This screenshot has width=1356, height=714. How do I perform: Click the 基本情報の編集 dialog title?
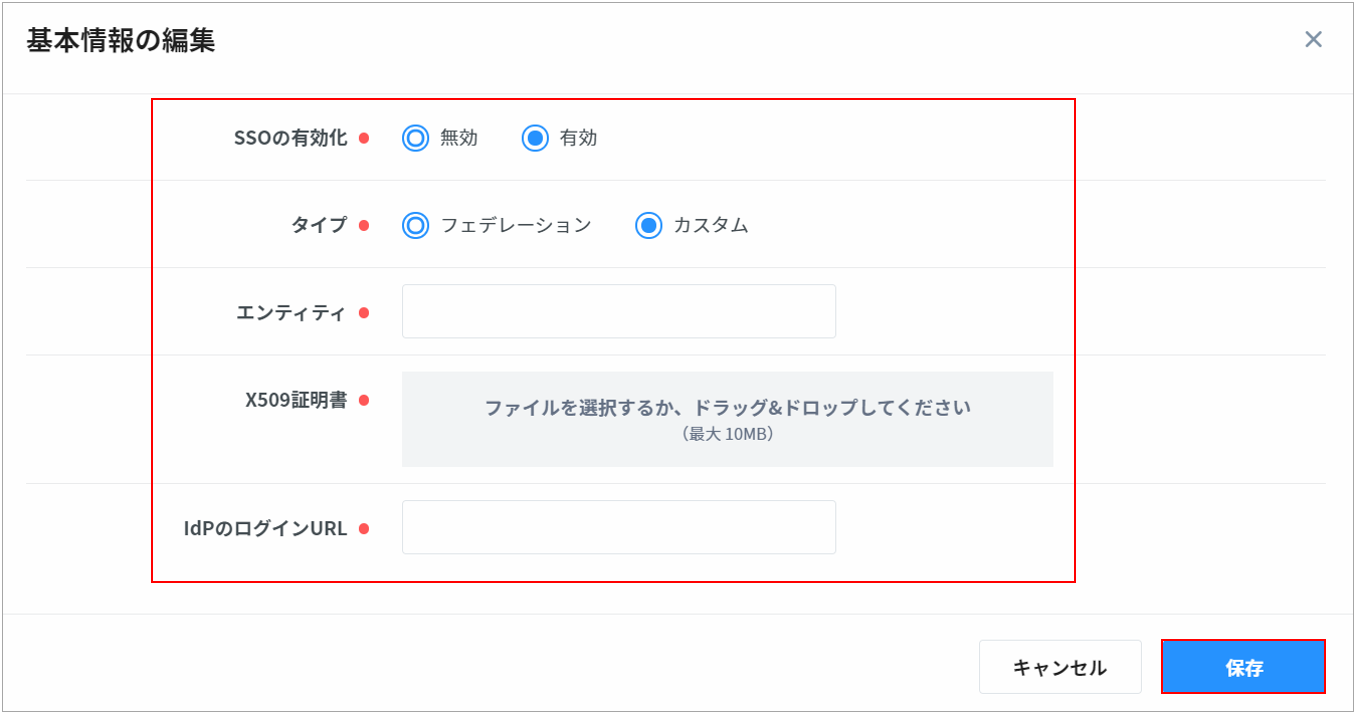tap(121, 40)
